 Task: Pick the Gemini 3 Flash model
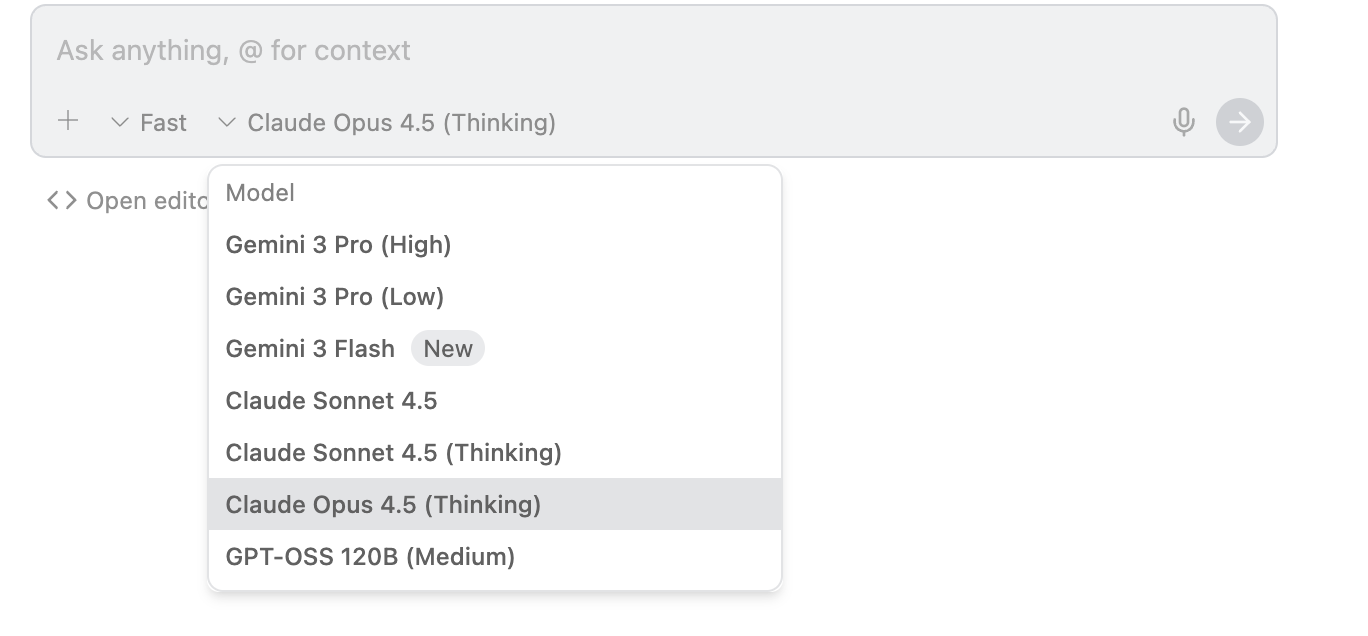[310, 349]
